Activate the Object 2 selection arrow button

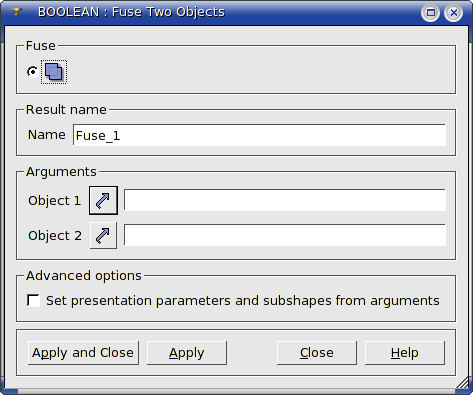pyautogui.click(x=103, y=235)
